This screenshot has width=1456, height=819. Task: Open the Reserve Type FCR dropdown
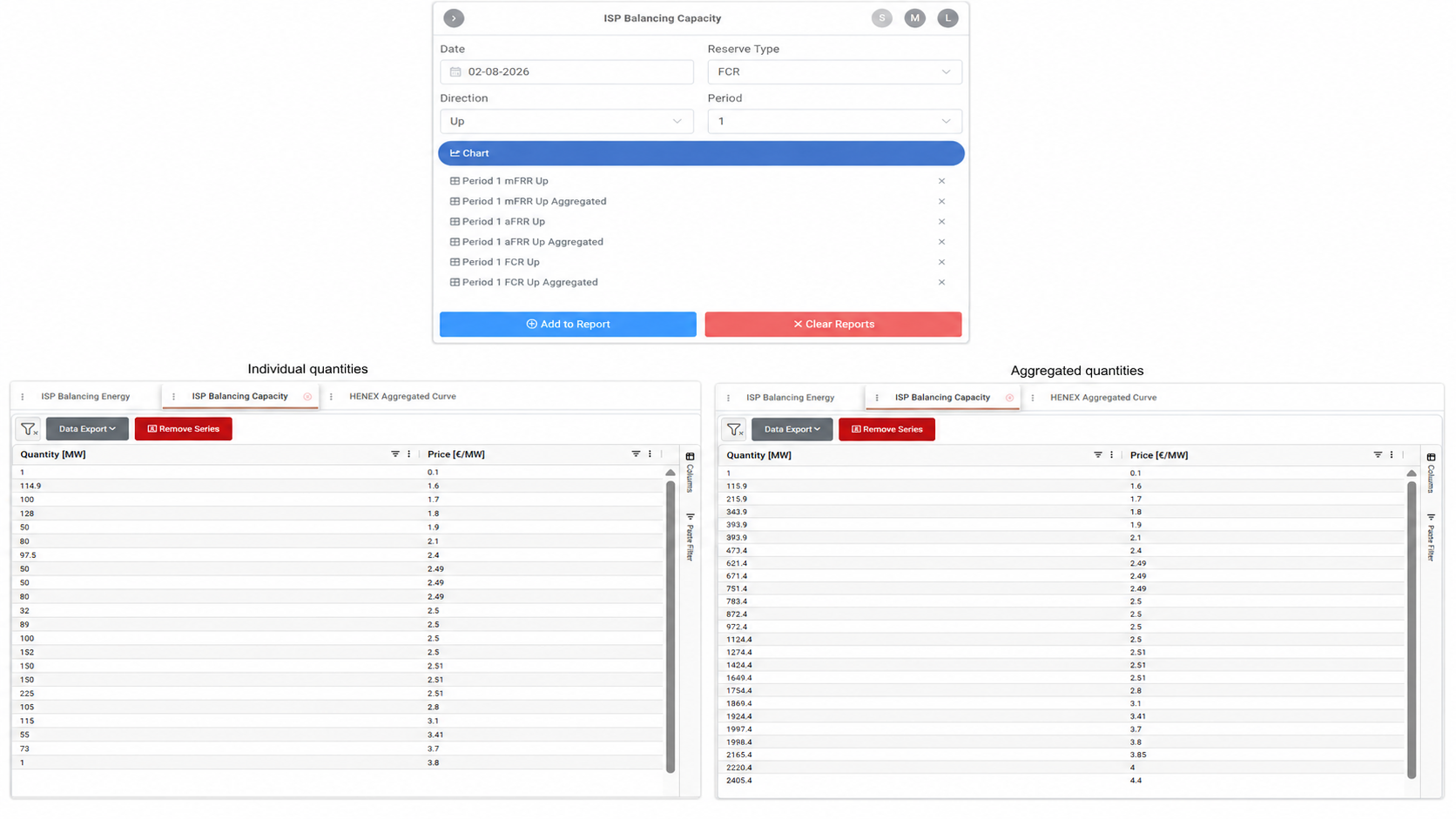tap(834, 72)
